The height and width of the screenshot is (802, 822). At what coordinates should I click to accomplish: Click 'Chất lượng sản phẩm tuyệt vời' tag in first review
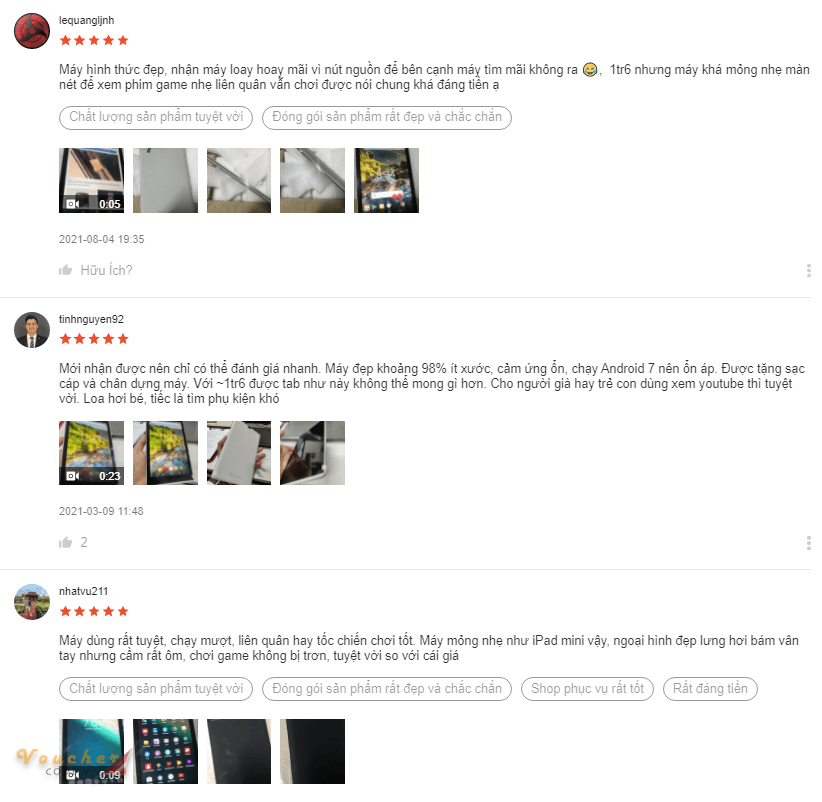(x=156, y=117)
